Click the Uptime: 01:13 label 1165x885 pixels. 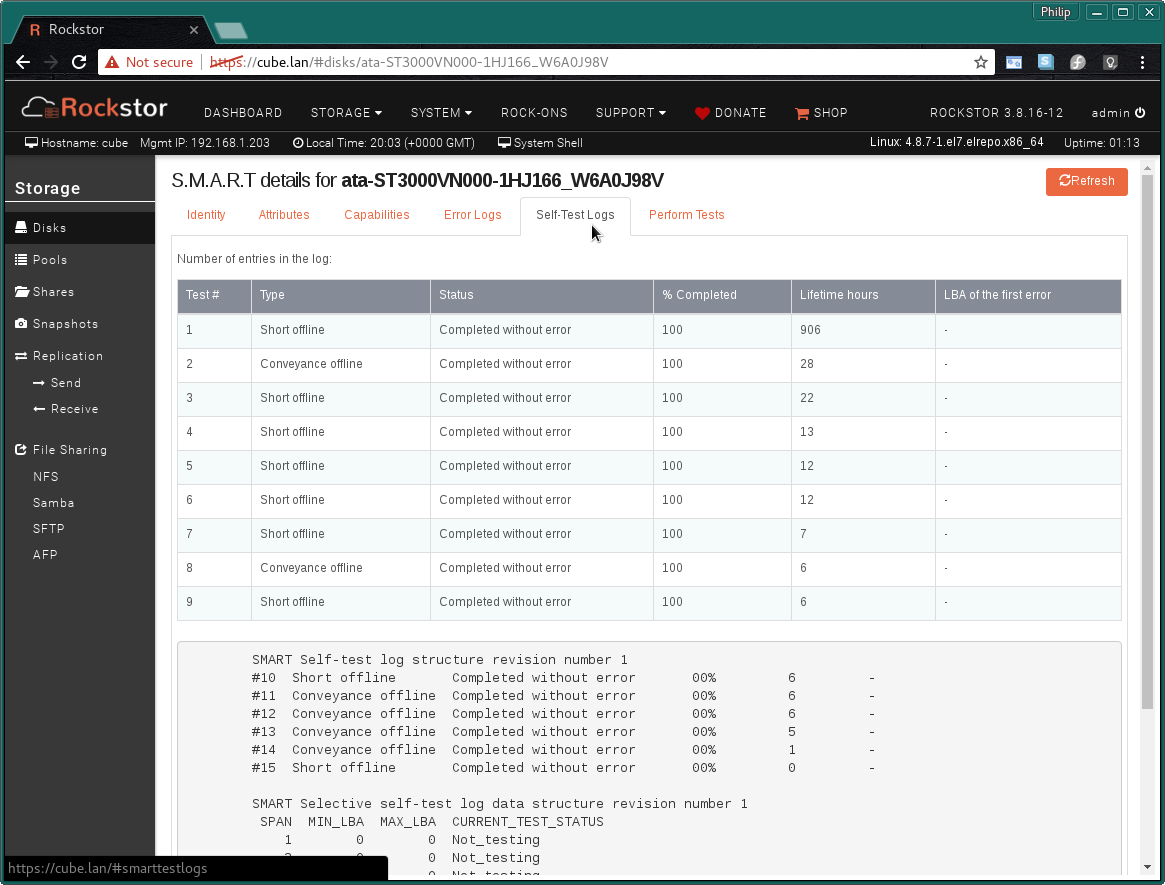coord(1101,143)
